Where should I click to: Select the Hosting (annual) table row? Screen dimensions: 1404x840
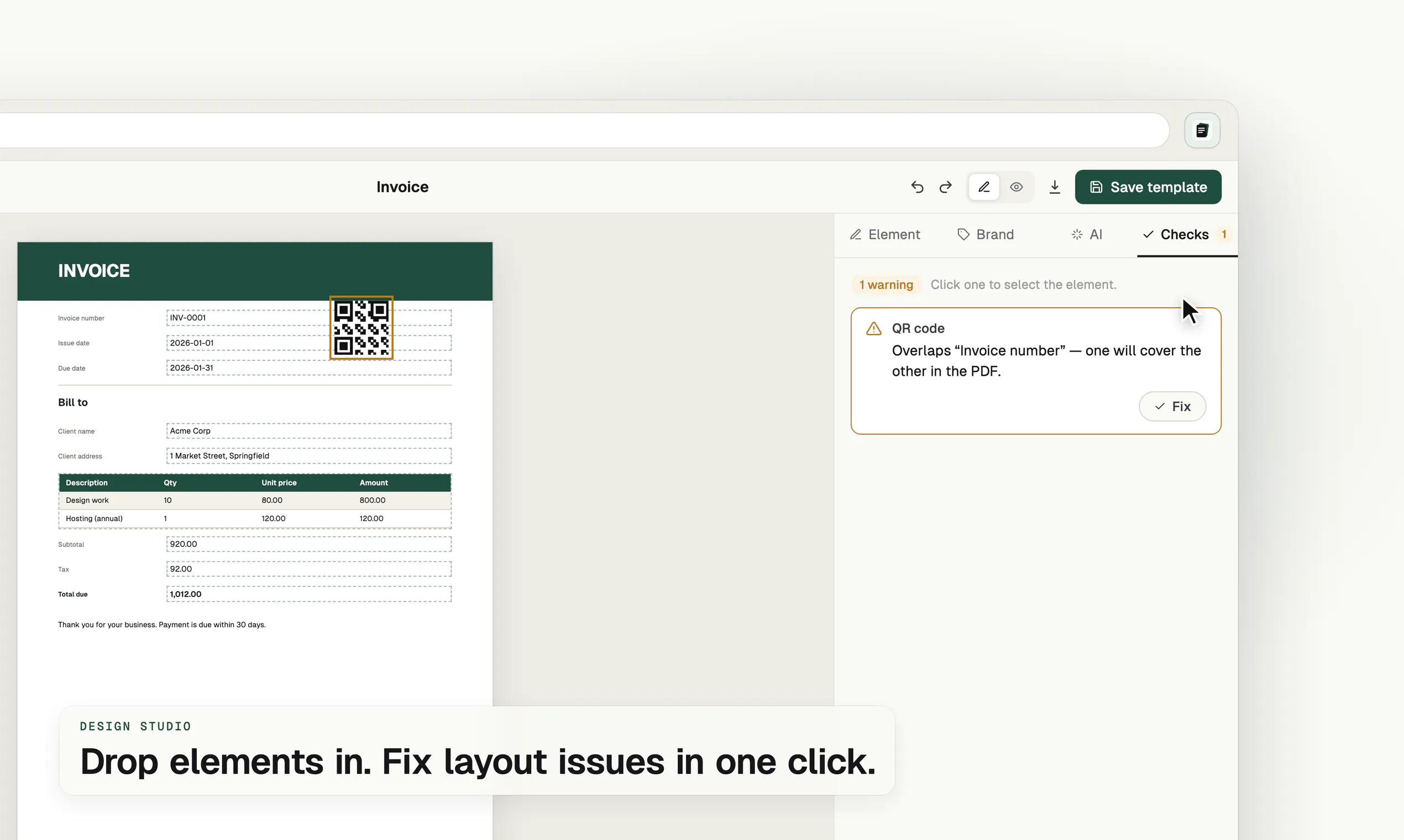[x=255, y=518]
